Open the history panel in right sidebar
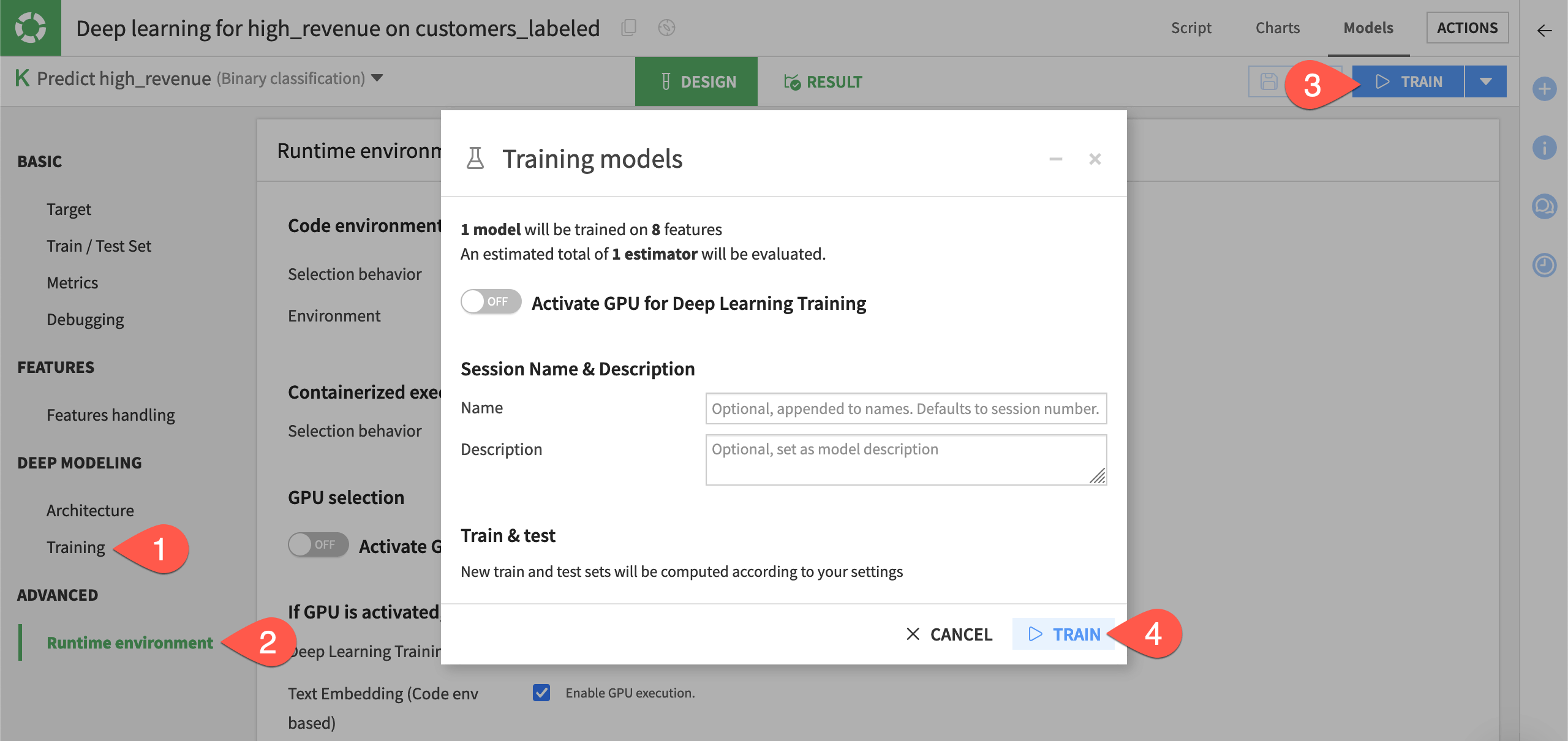Screen dimensions: 1568x741 coord(1545,265)
